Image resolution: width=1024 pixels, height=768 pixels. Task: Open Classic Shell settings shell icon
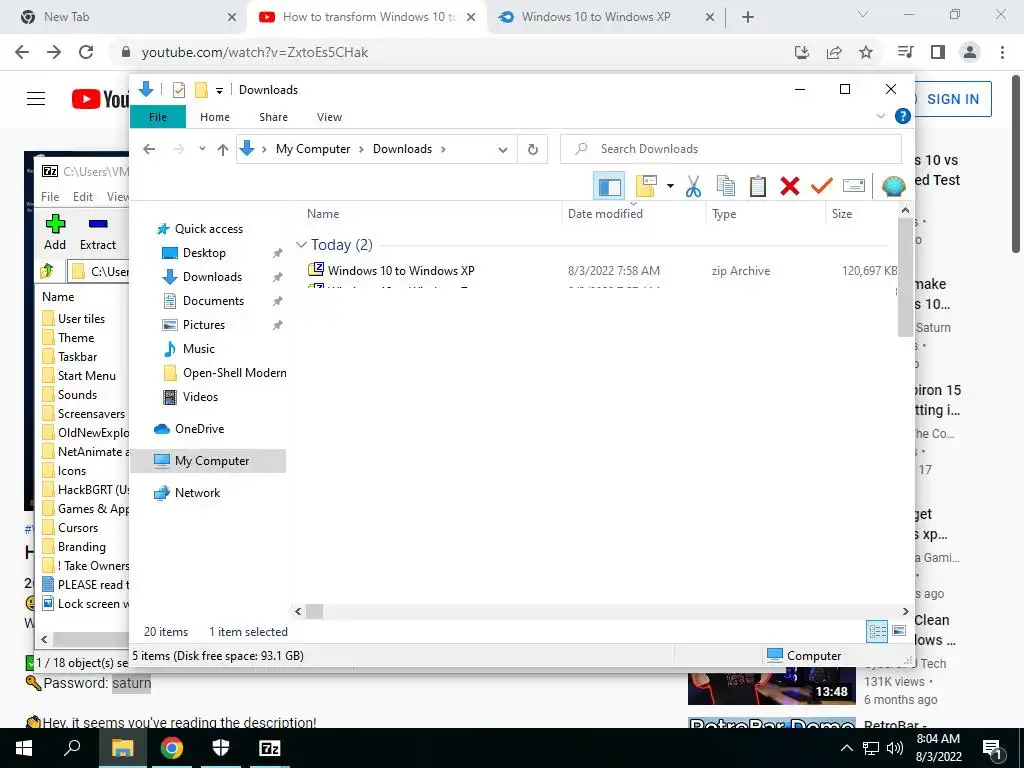click(x=893, y=187)
